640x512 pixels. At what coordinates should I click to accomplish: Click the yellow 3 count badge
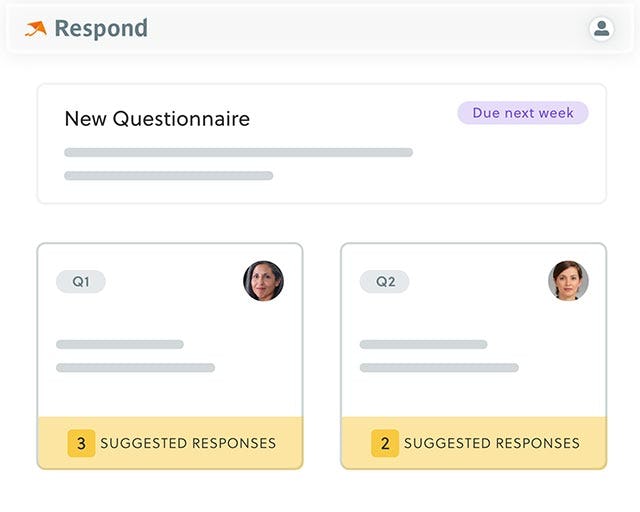point(81,443)
